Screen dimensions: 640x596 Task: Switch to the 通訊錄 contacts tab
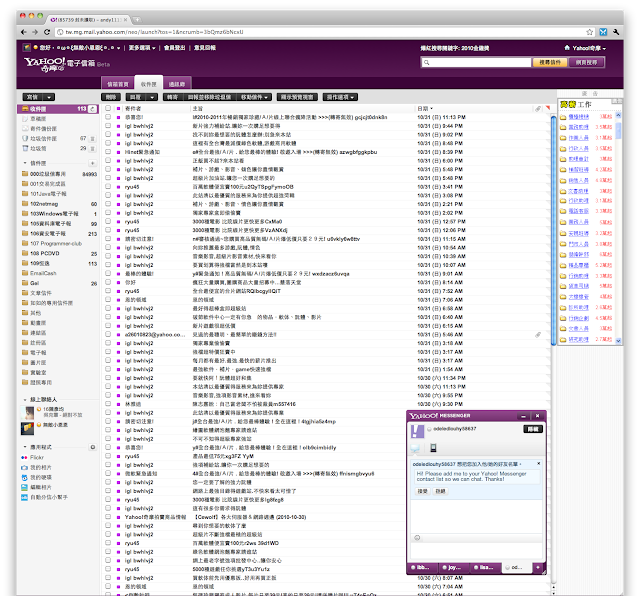(x=177, y=84)
